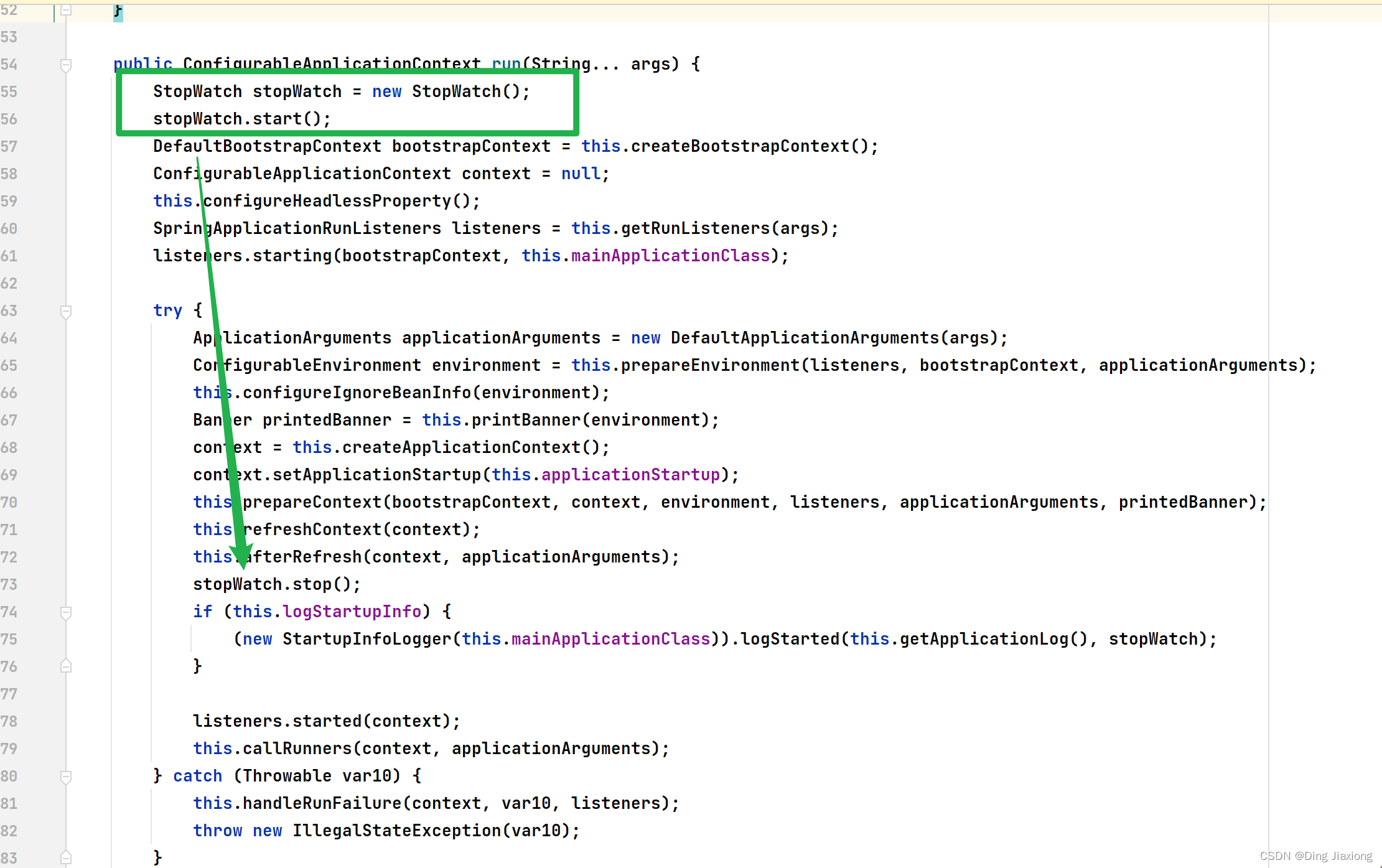
Task: Click 'configureHeadlessProperty' method call
Action: 327,201
